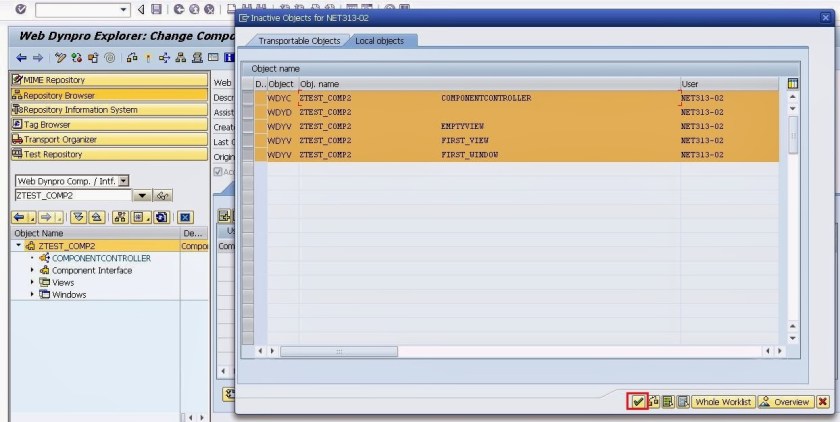The height and width of the screenshot is (422, 840).
Task: Click the WDYD object type cell
Action: [x=279, y=112]
